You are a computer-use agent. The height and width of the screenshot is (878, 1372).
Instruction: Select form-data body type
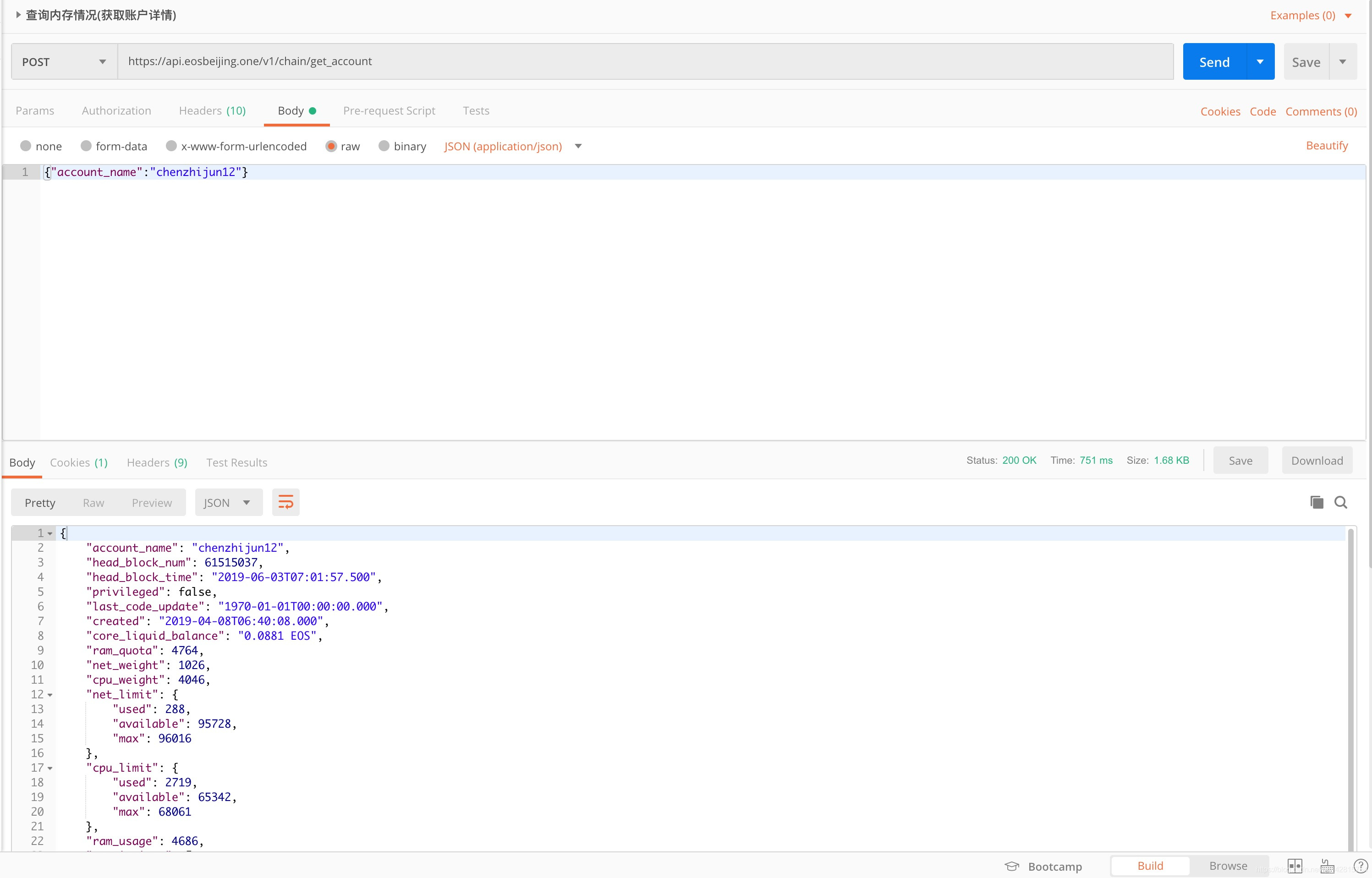pos(86,146)
